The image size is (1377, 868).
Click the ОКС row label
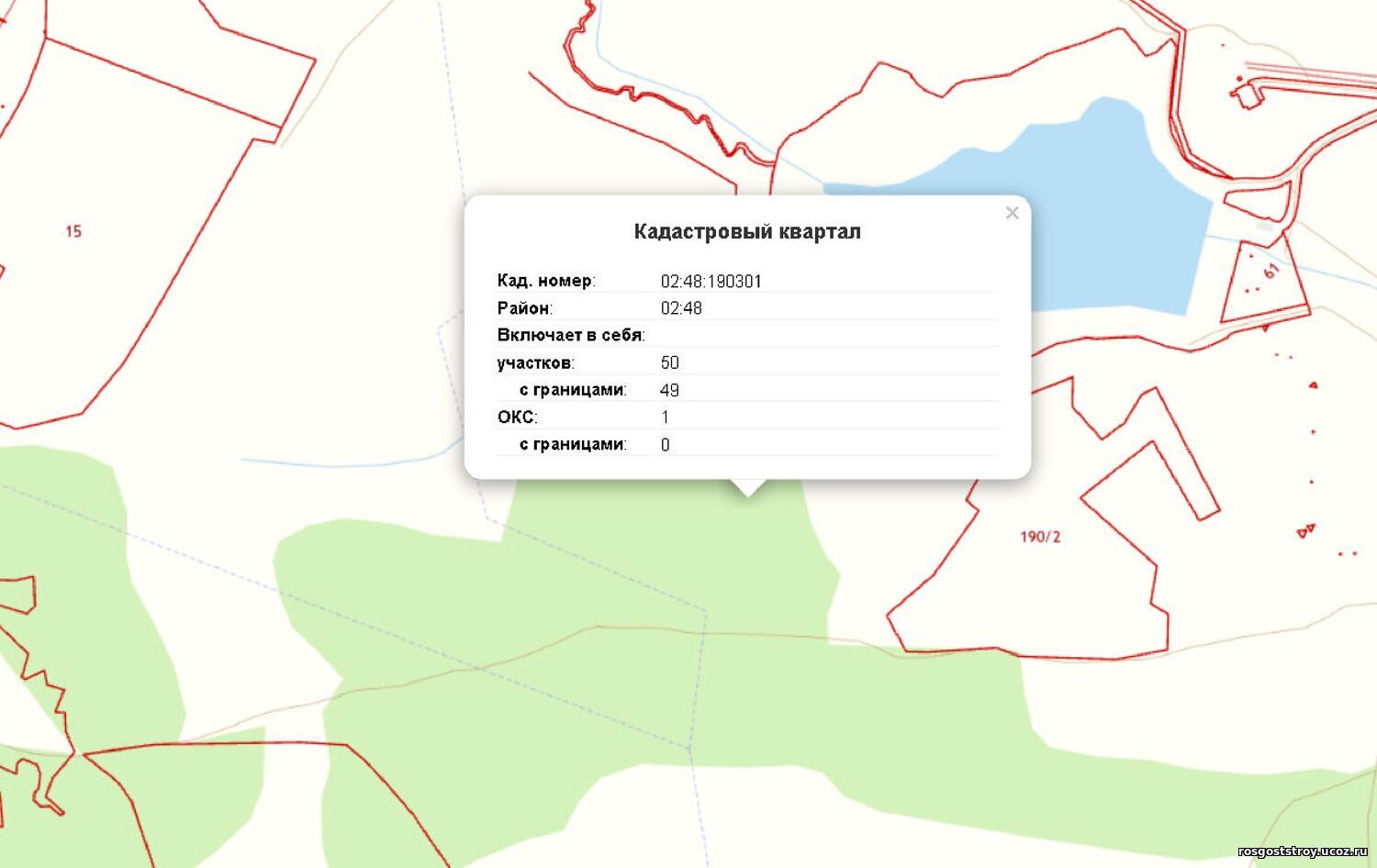point(518,417)
